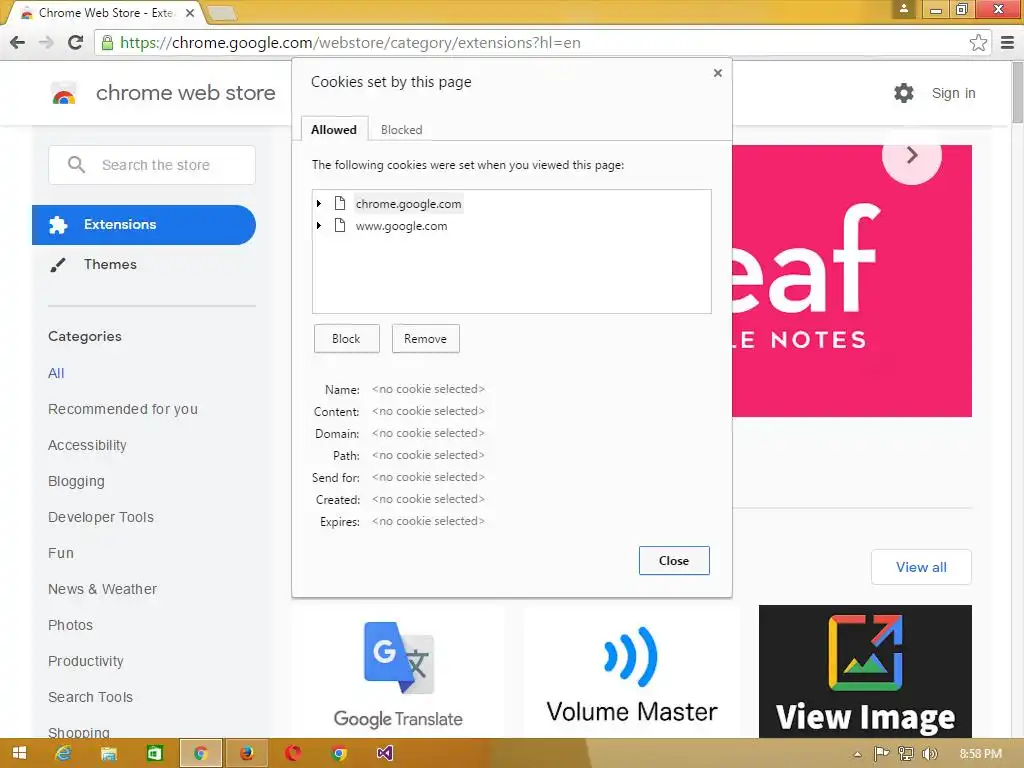
Task: Open the View Image extension card
Action: [x=865, y=671]
